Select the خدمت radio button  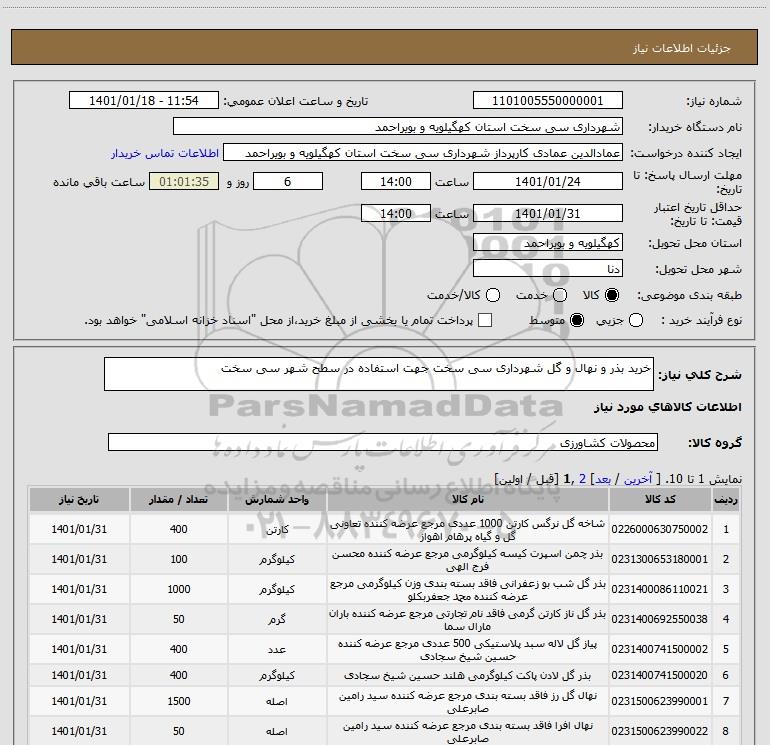tap(560, 295)
